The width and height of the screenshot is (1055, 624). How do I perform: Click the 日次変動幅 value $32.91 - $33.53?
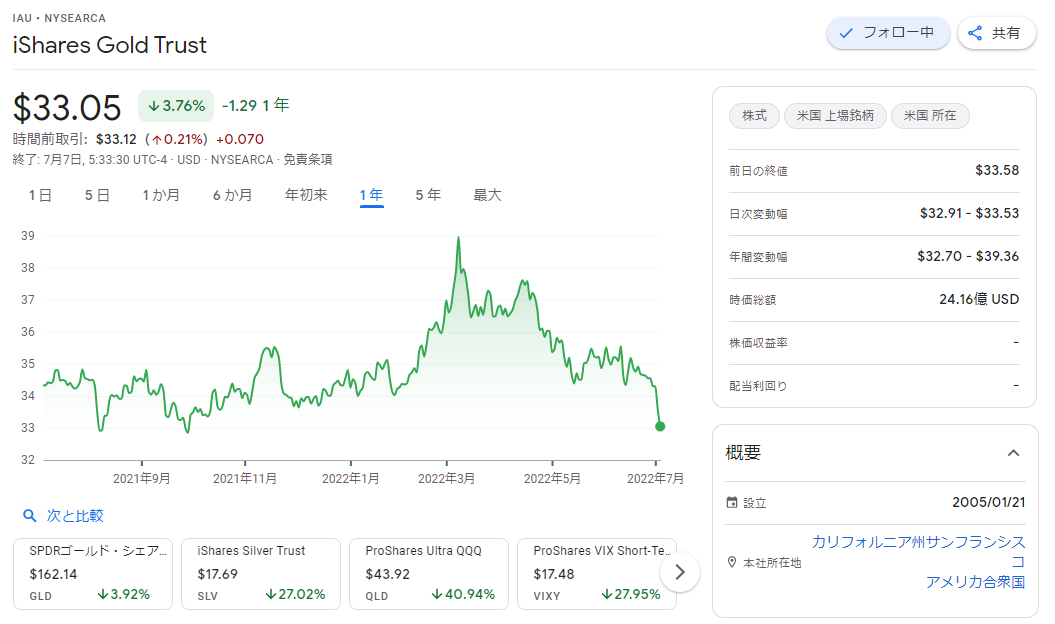[969, 213]
